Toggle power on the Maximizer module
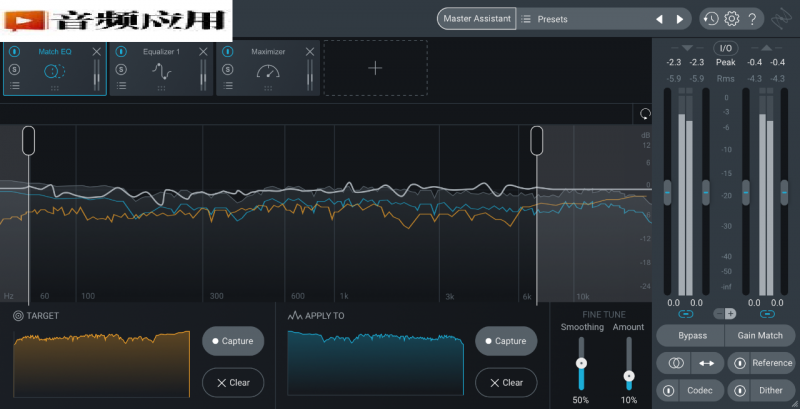The height and width of the screenshot is (409, 800). [x=228, y=52]
